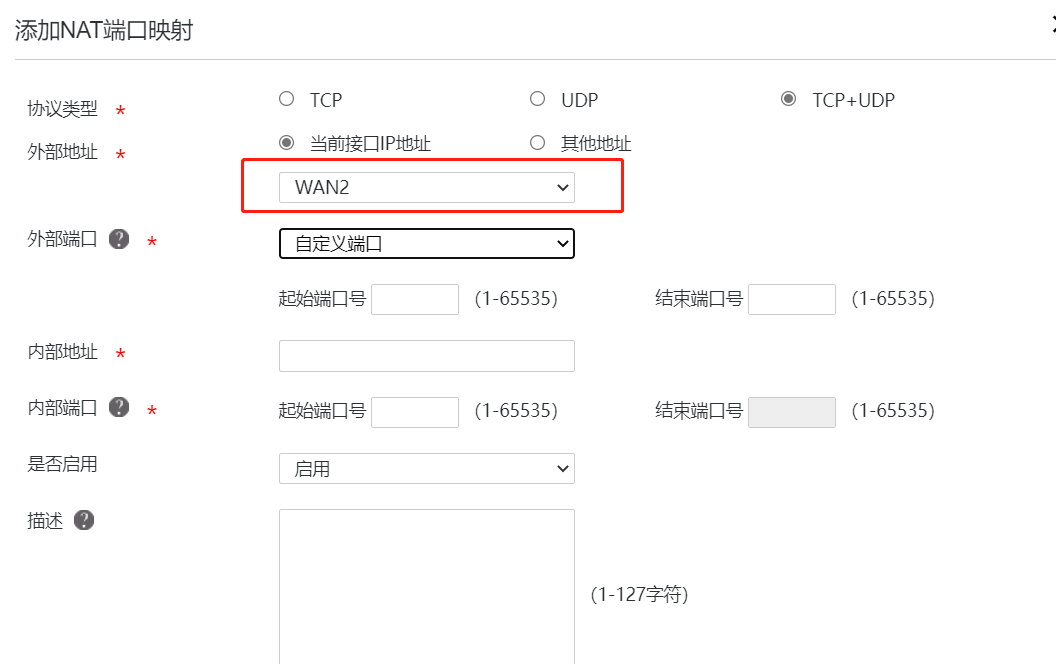This screenshot has height=664, width=1056.
Task: Choose 当前接口IP地址 radio option
Action: click(287, 143)
